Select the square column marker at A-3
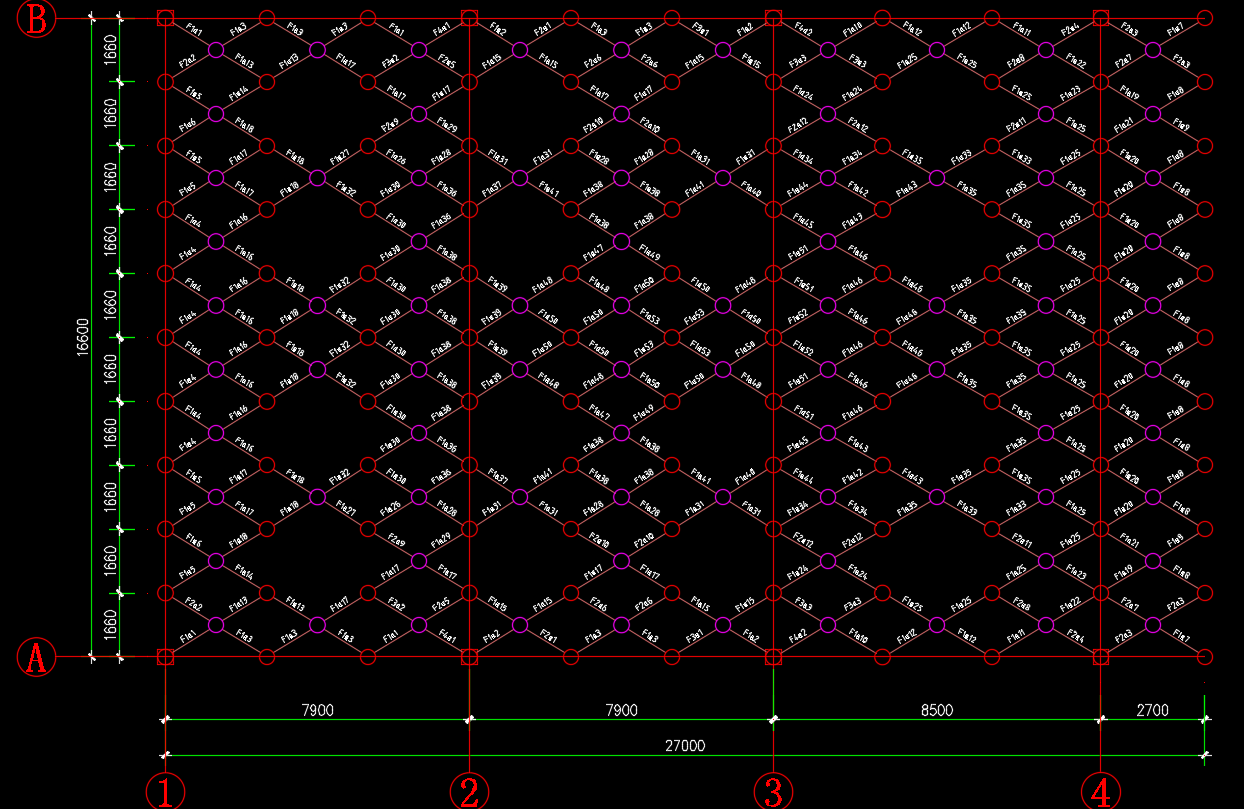 click(773, 657)
